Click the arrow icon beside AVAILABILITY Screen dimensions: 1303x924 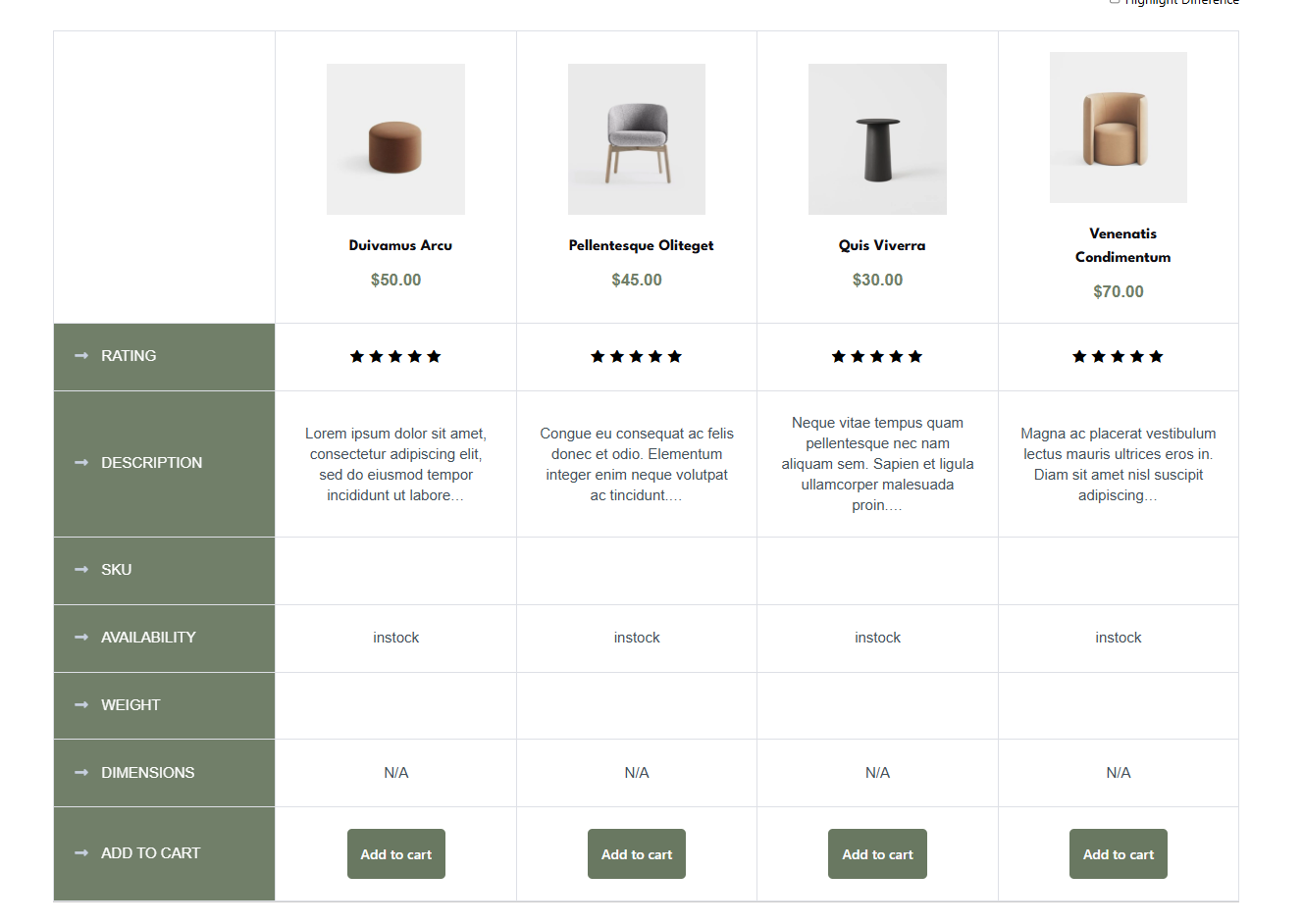(x=81, y=638)
